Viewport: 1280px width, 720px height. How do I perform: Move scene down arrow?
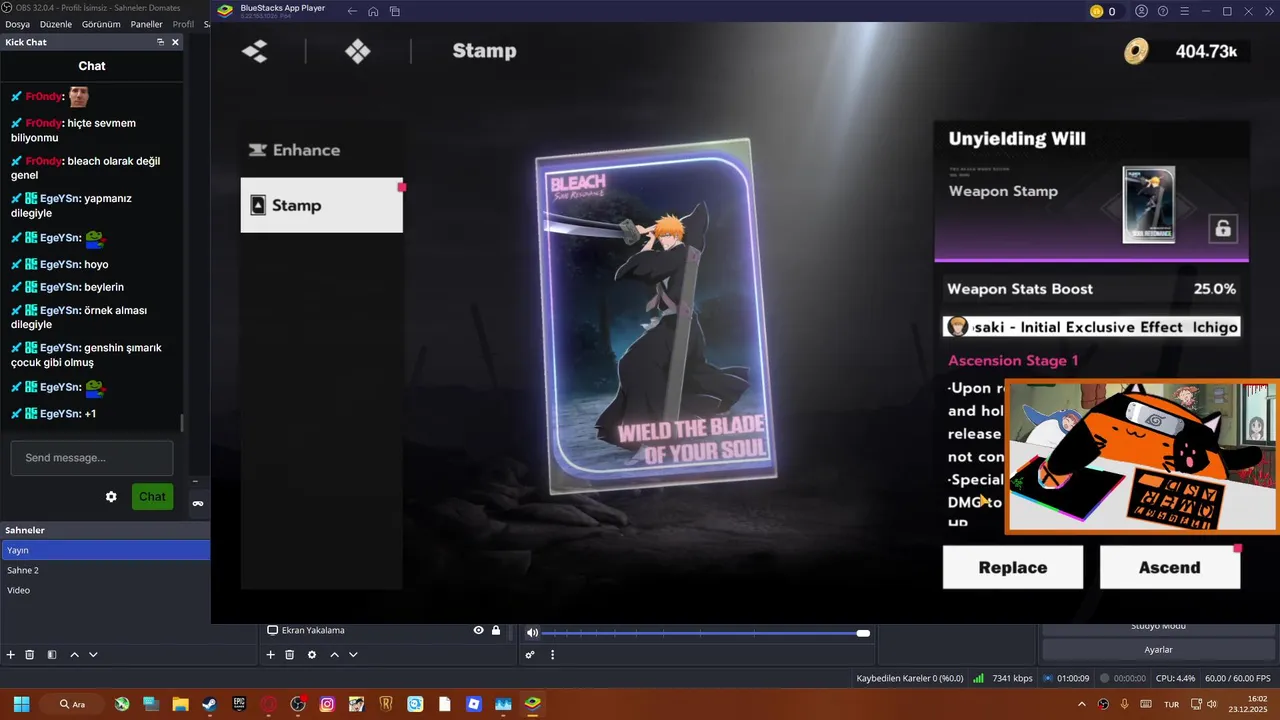tap(93, 655)
